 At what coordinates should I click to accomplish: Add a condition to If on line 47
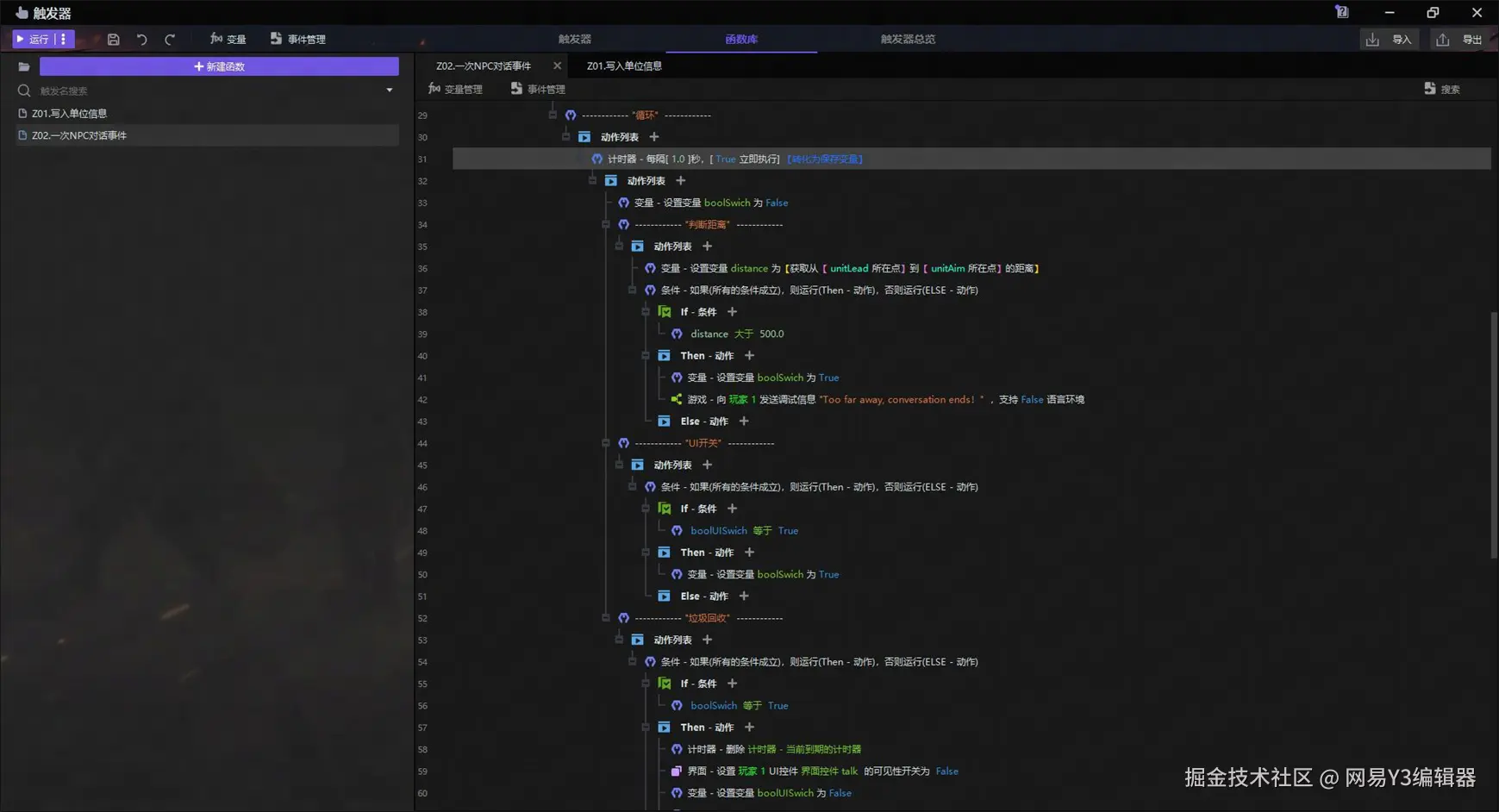pos(732,509)
